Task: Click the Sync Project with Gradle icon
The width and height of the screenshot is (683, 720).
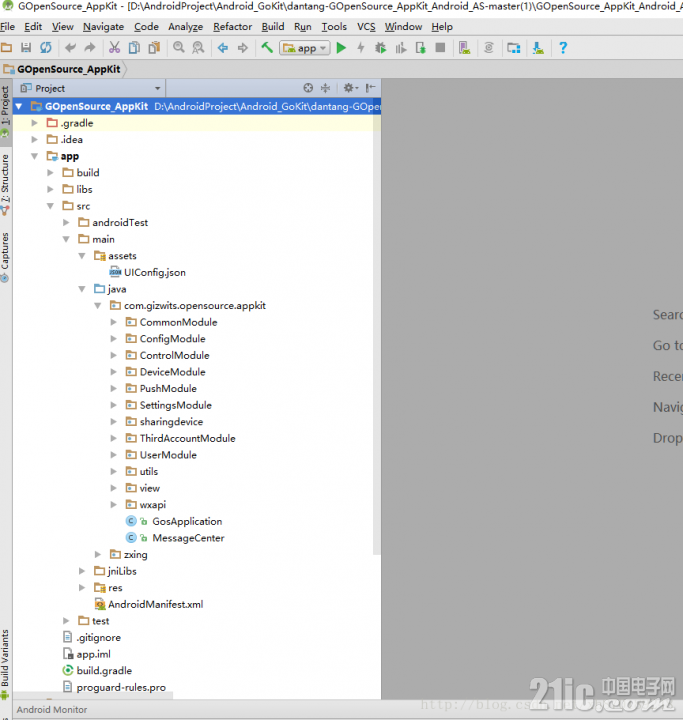Action: [x=489, y=48]
